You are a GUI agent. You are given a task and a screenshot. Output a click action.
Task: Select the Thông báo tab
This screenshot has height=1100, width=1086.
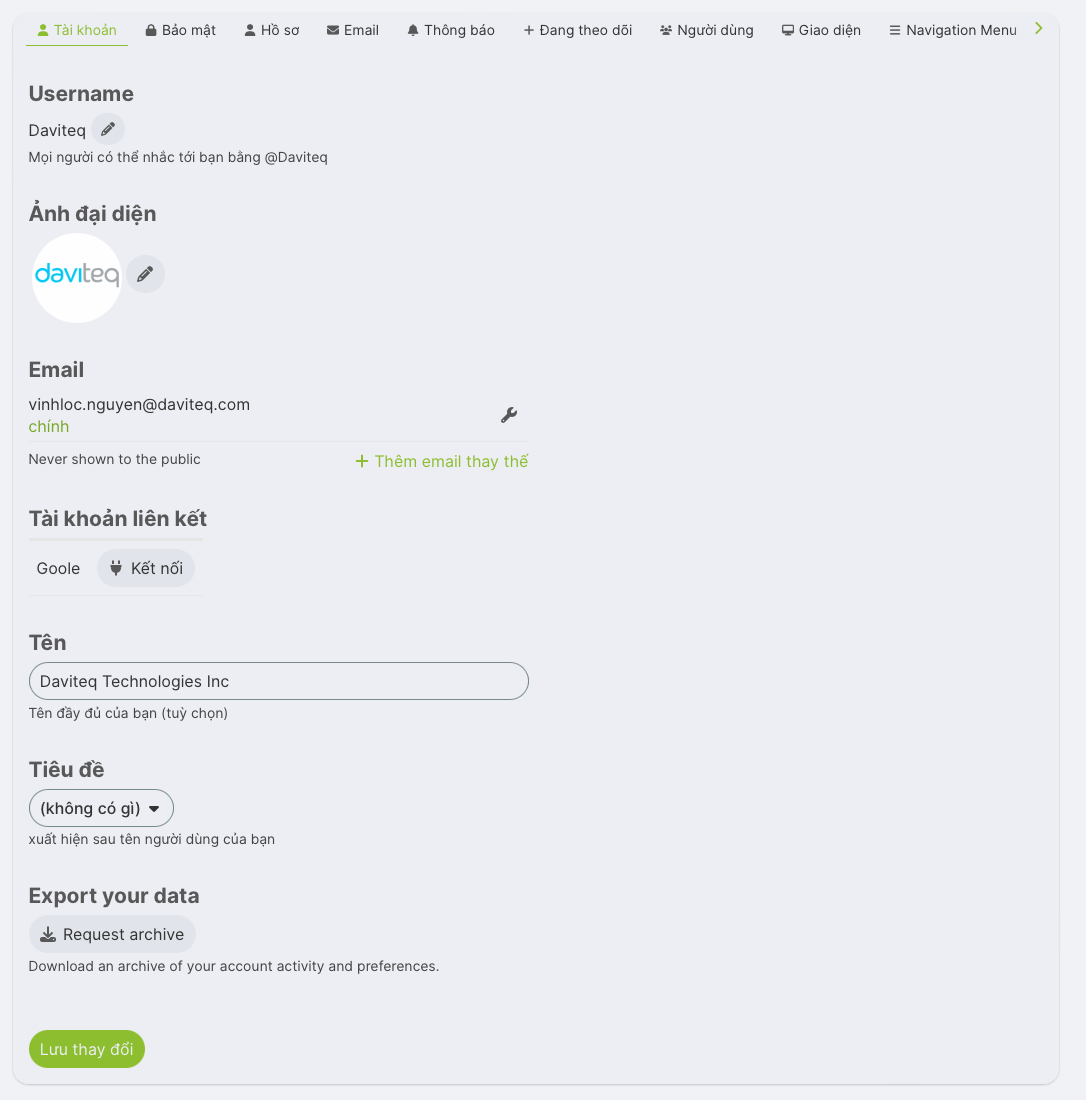coord(451,30)
